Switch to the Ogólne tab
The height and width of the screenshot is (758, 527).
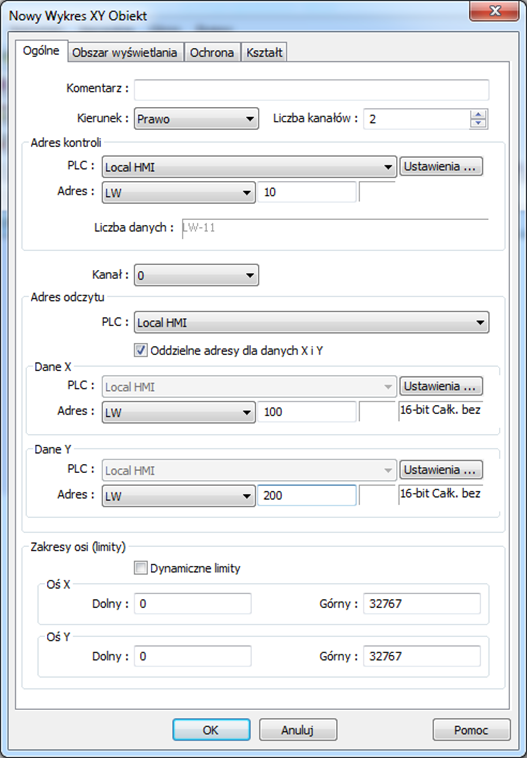42,51
